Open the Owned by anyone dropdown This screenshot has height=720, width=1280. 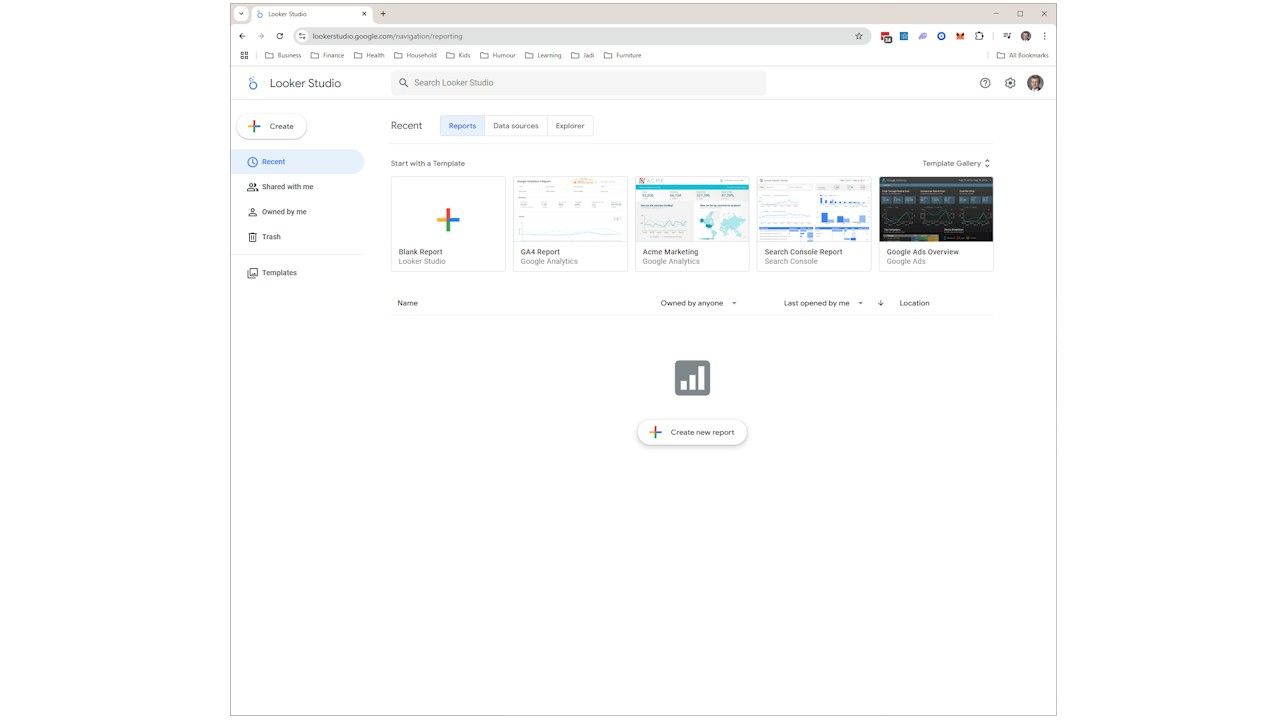point(699,303)
